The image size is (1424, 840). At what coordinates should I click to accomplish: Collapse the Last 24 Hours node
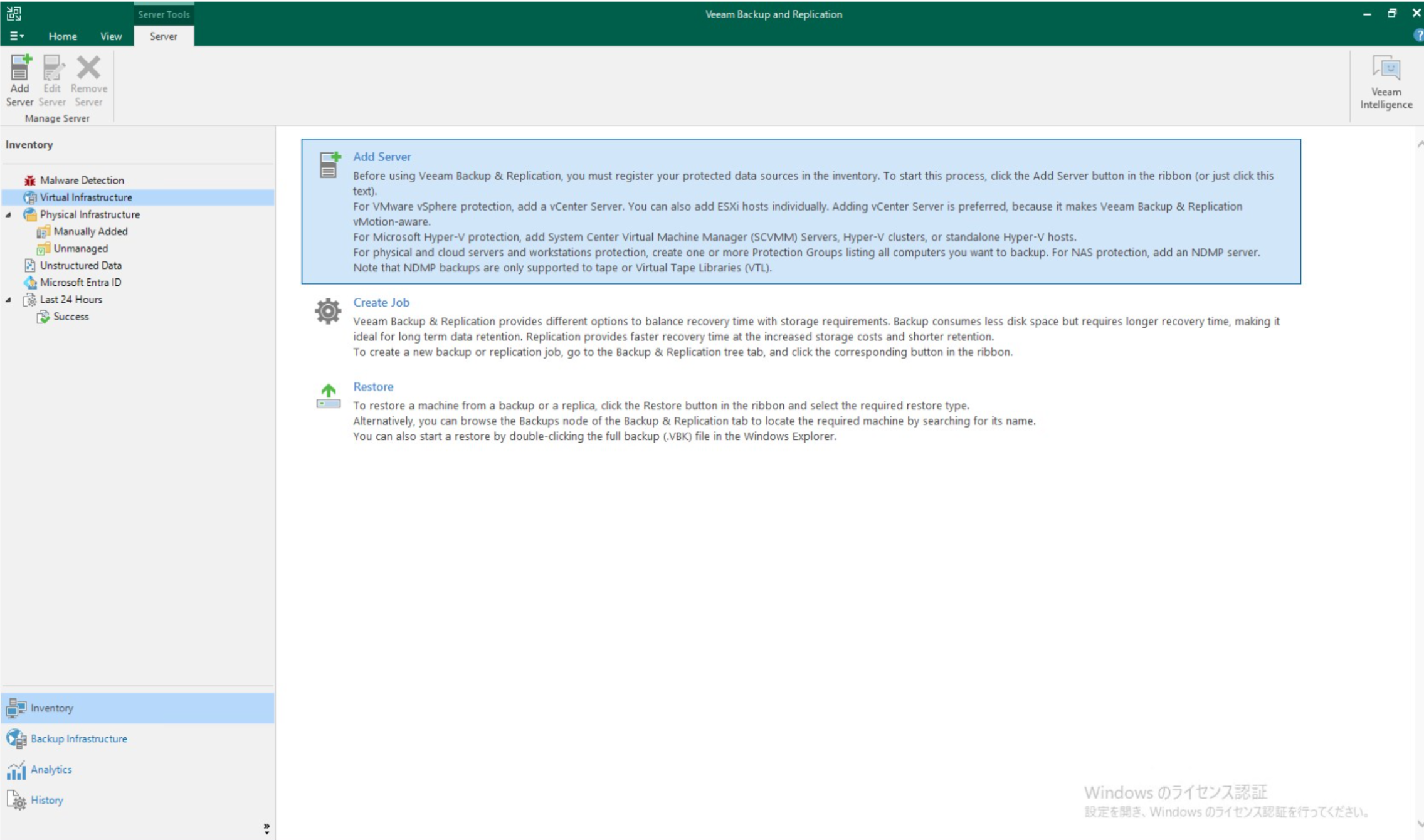tap(8, 300)
